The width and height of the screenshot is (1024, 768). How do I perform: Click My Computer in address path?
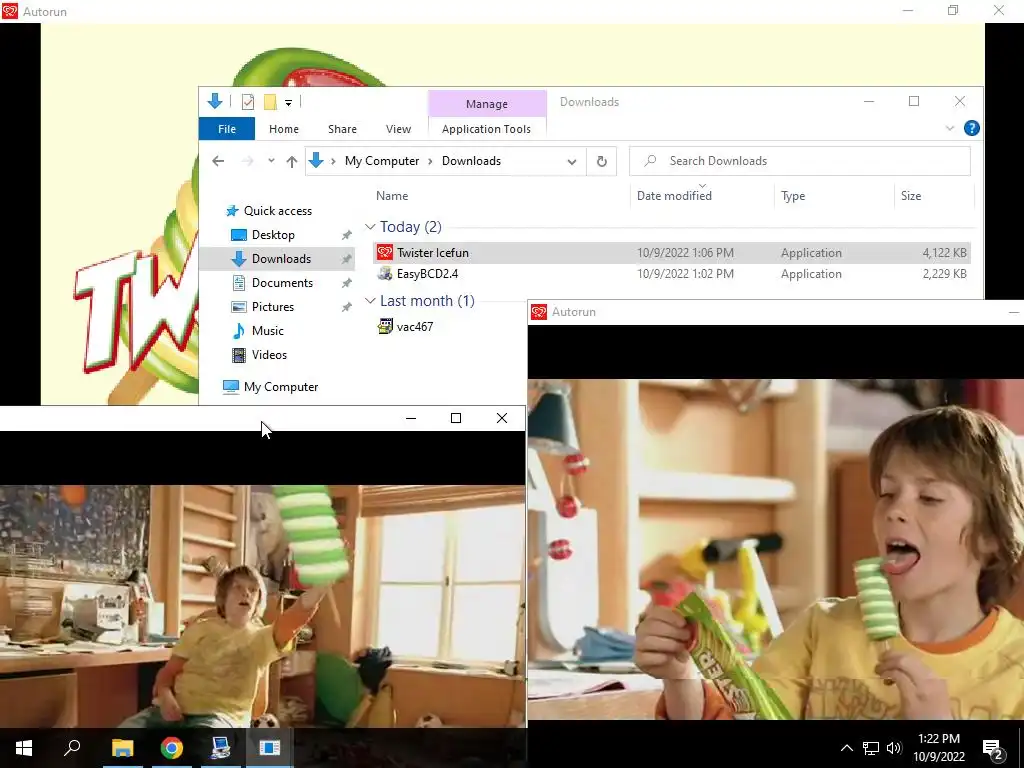[x=382, y=161]
